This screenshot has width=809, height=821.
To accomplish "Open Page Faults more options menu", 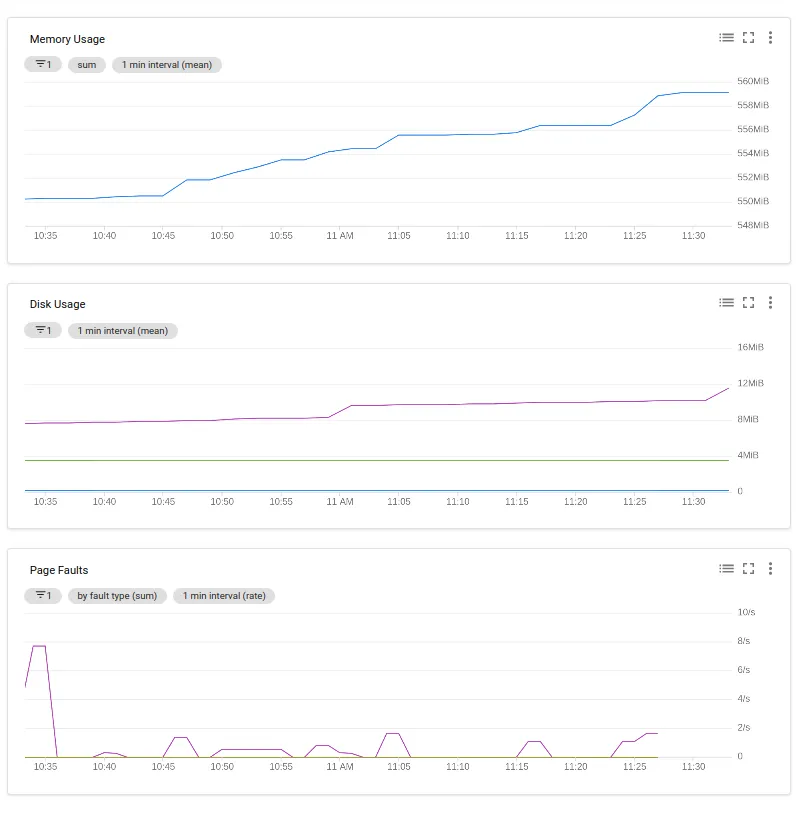I will click(770, 569).
